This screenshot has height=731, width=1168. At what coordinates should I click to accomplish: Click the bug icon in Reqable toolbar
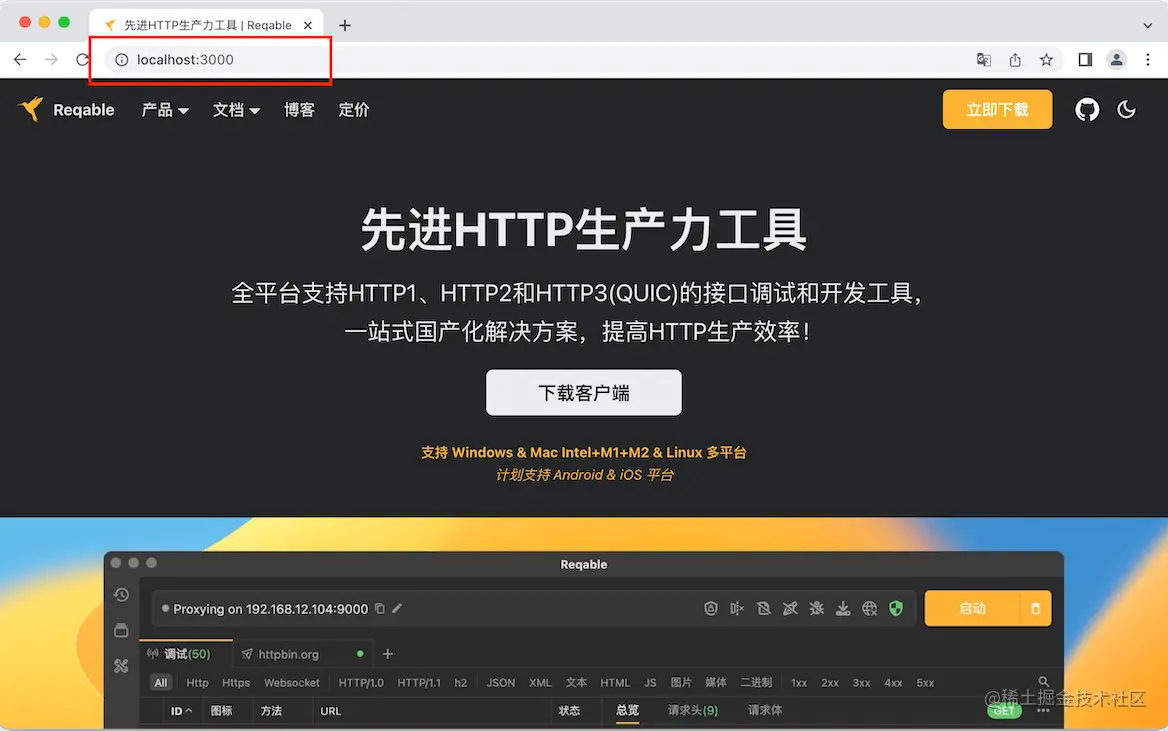pyautogui.click(x=816, y=608)
